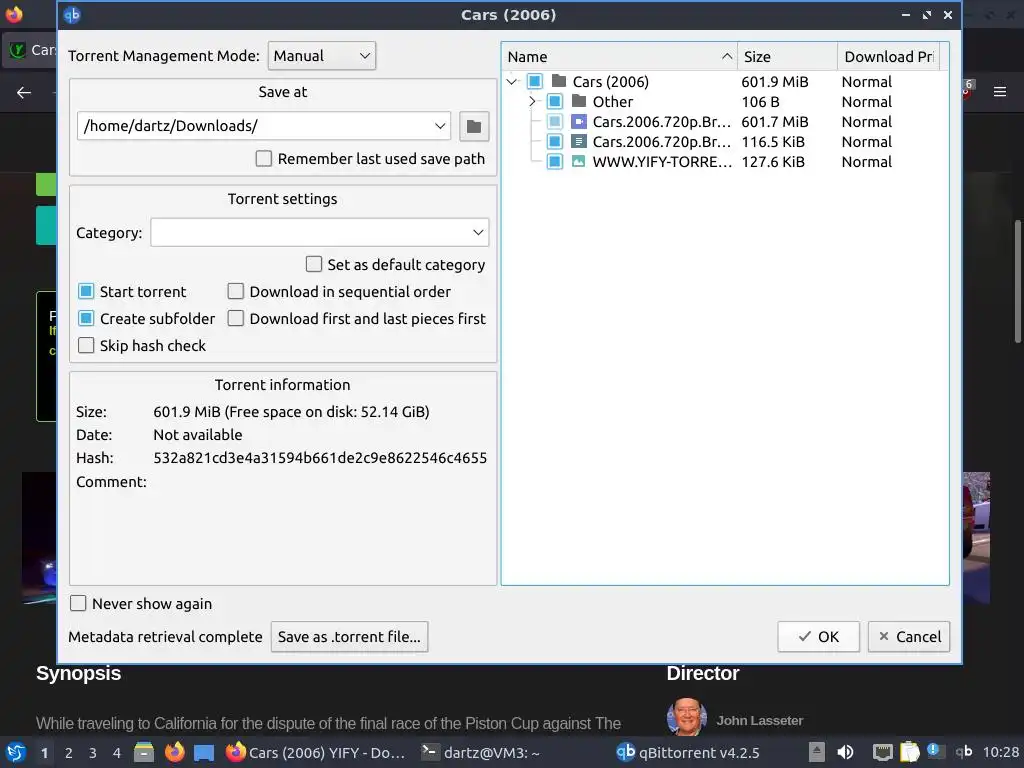1024x768 pixels.
Task: Click the OK button to add the torrent
Action: [x=818, y=636]
